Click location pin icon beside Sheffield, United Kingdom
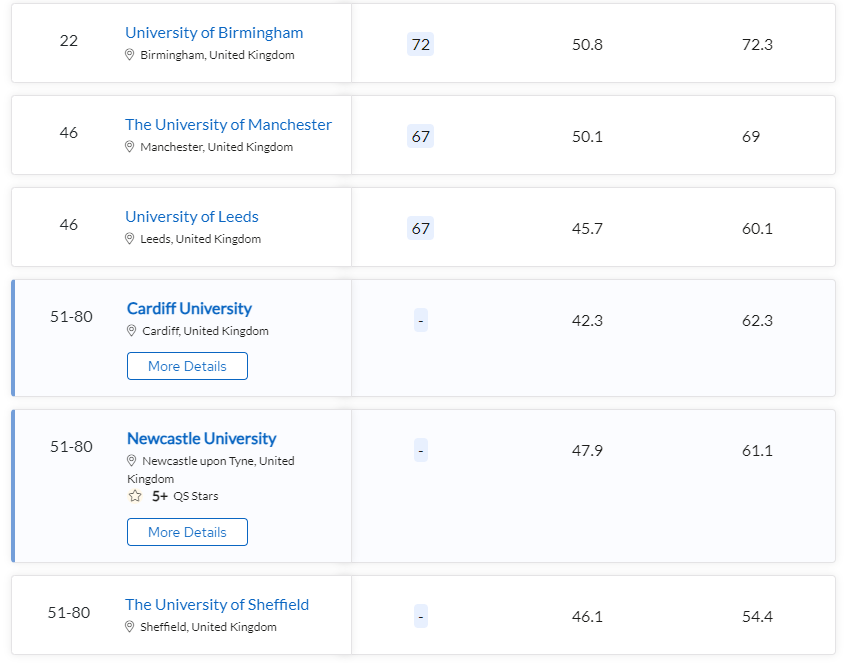Screen dimensions: 850x665 click(x=130, y=627)
